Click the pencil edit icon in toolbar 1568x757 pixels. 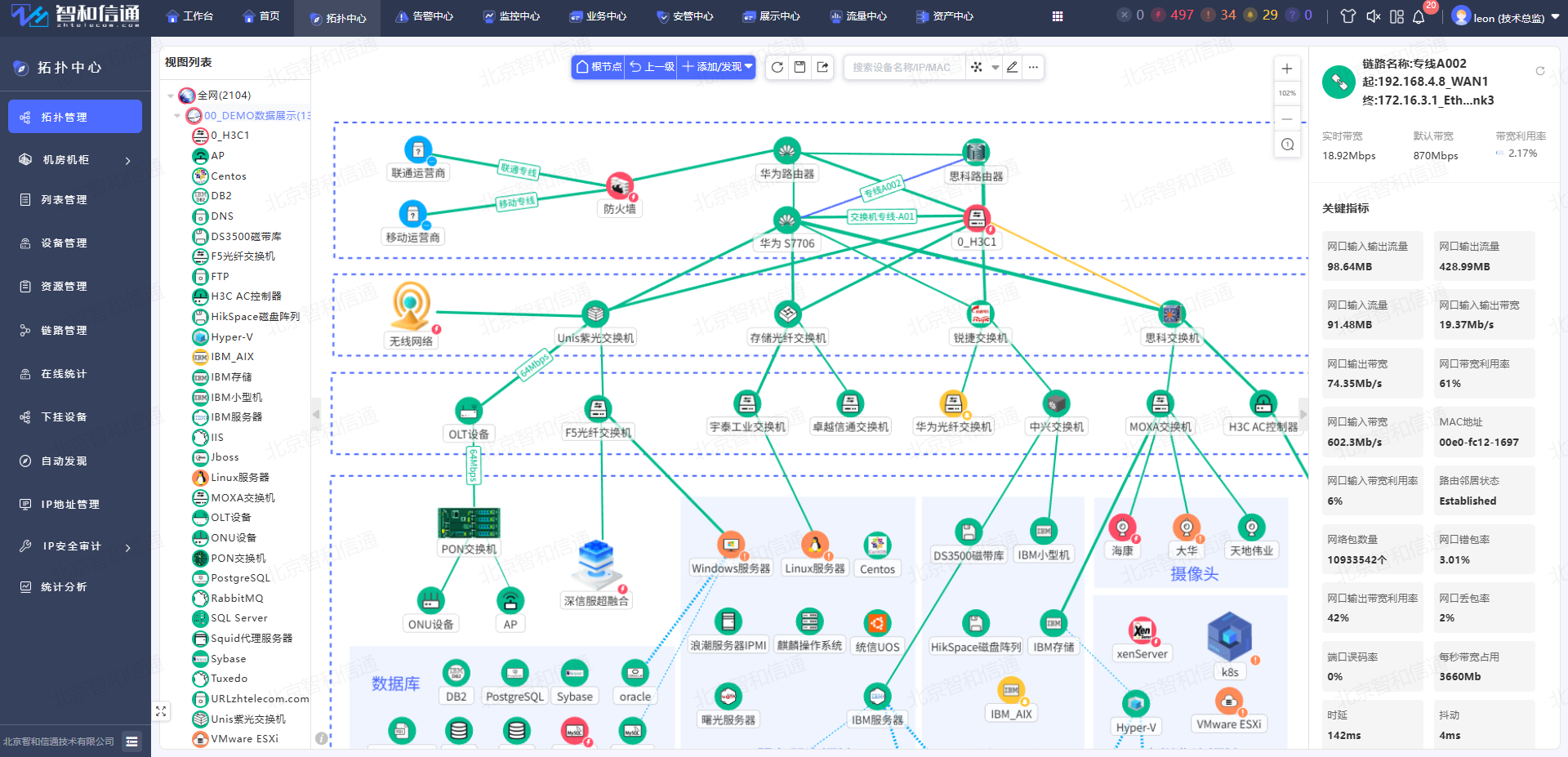tap(1013, 67)
